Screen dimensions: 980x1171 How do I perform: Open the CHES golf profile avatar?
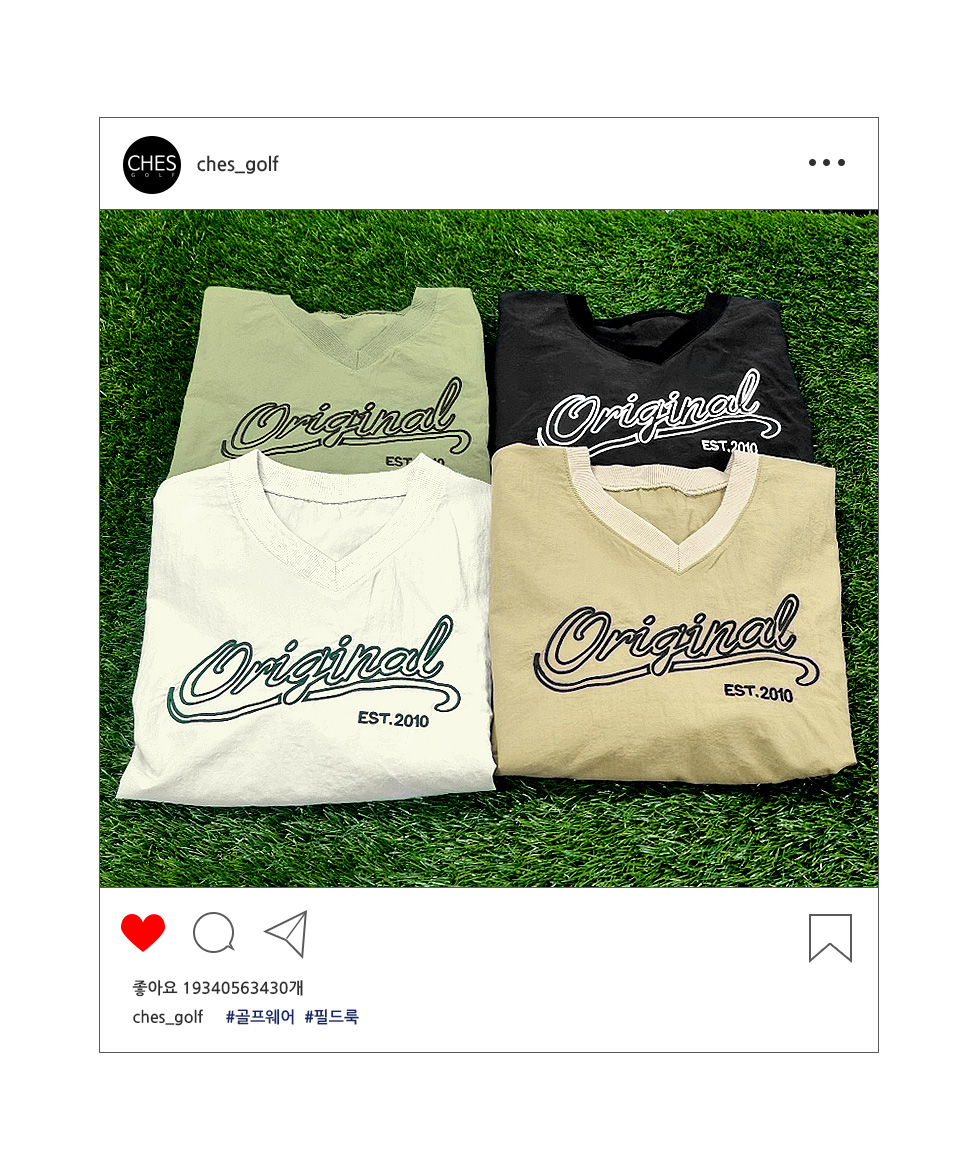click(152, 164)
